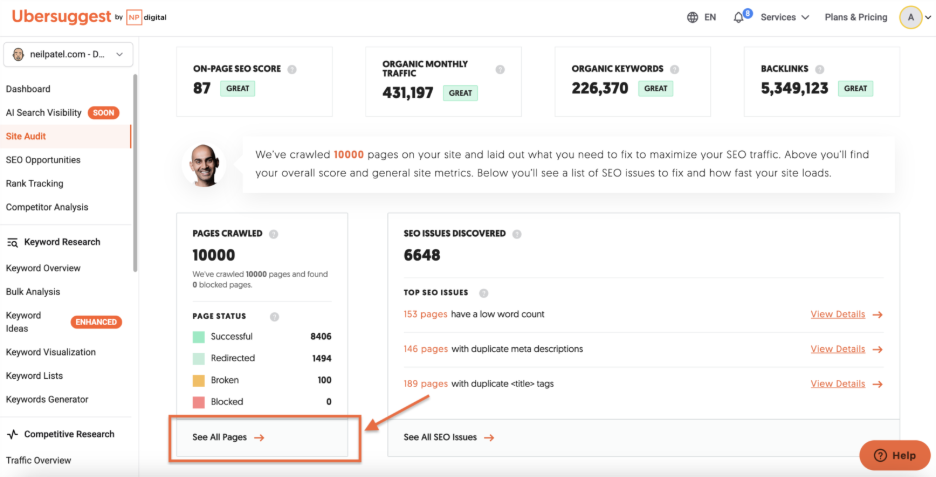Click the sidebar scrollbar
This screenshot has height=477, width=936.
coord(136,173)
